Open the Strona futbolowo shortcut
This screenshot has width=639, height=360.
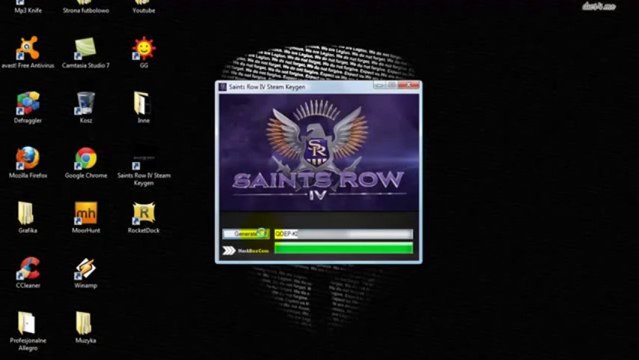coord(86,7)
